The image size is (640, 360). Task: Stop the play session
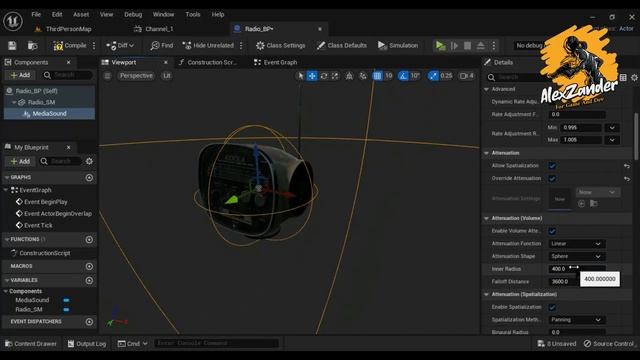pos(468,45)
